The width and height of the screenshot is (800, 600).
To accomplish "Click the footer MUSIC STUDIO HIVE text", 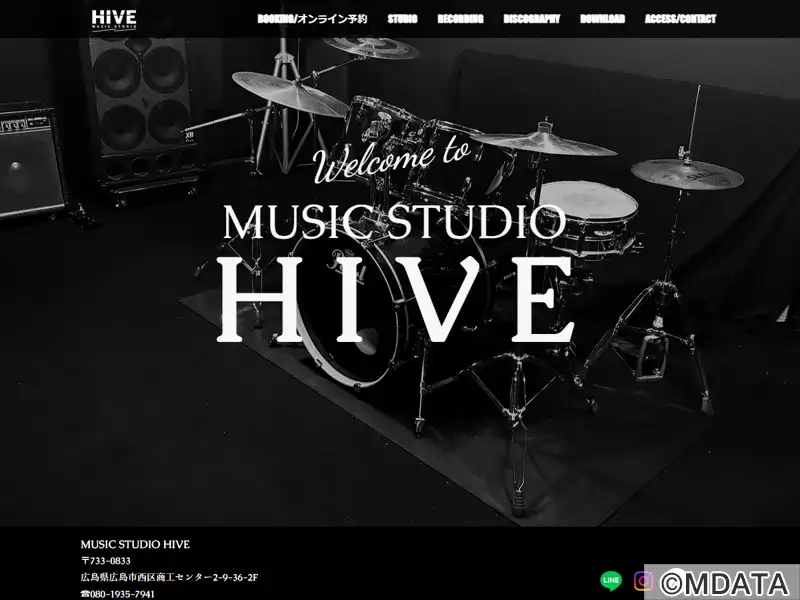I will (135, 544).
